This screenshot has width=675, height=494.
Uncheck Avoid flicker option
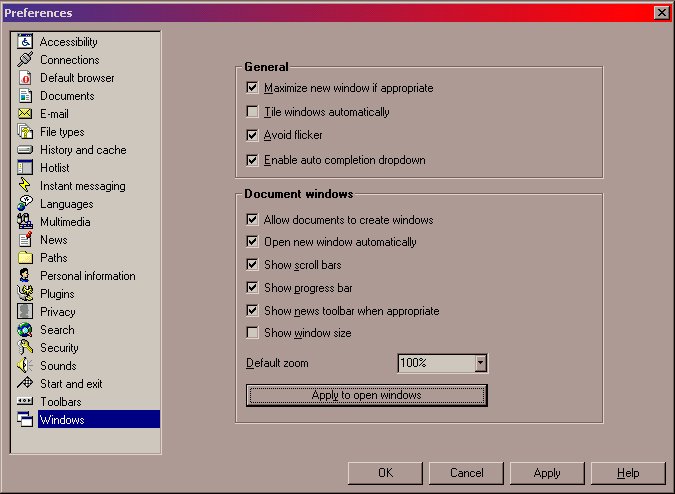[252, 135]
